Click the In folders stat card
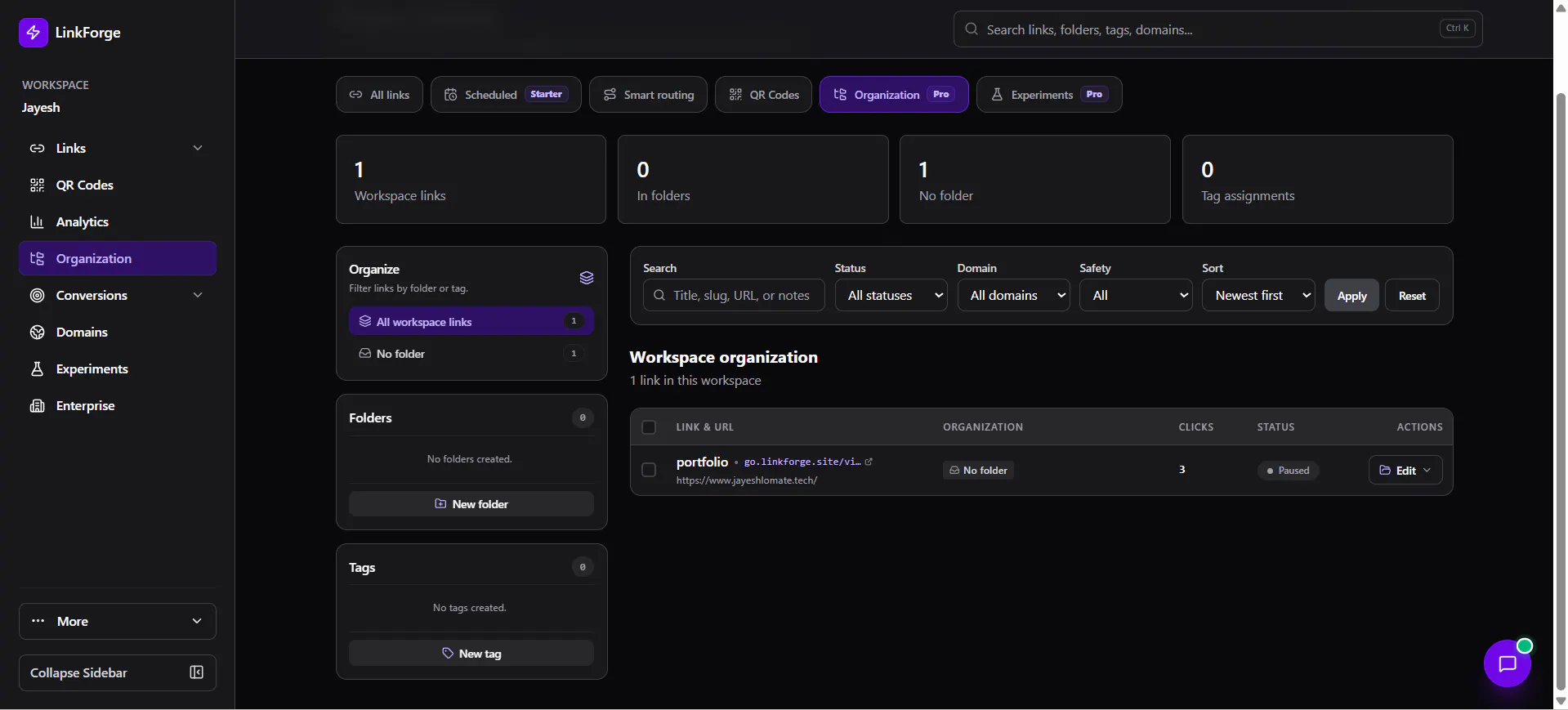The height and width of the screenshot is (710, 1568). [753, 180]
